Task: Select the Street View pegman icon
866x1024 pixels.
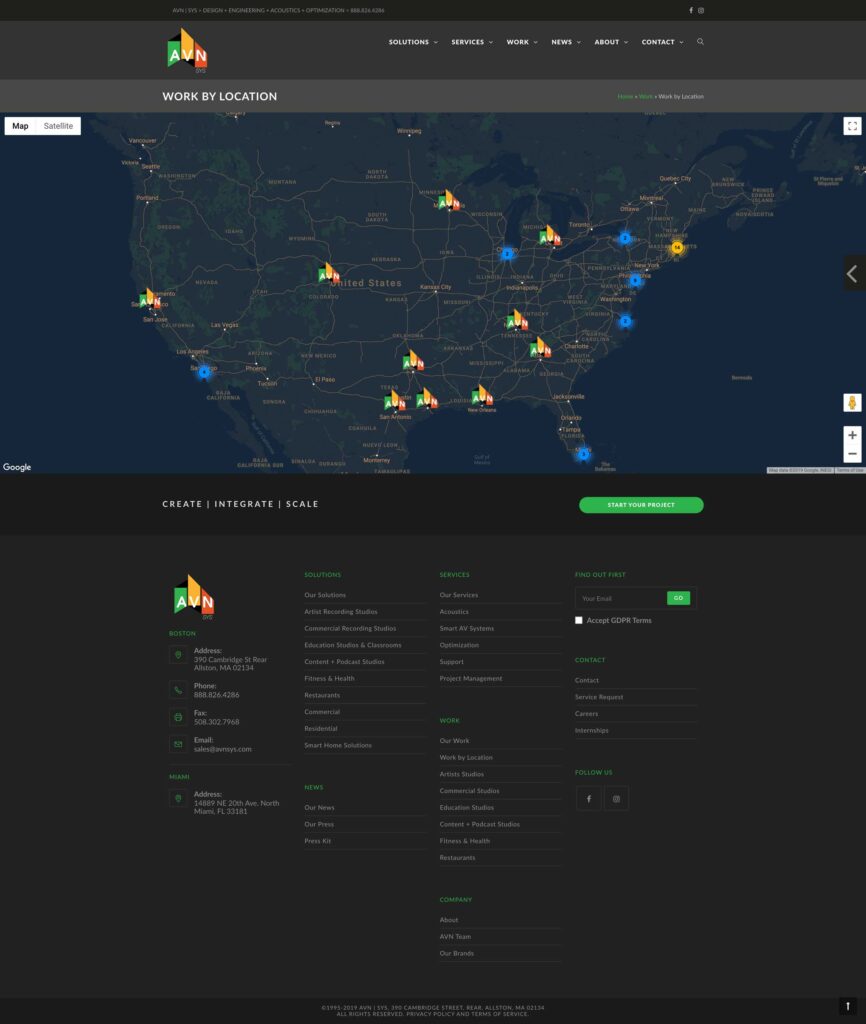Action: pos(852,403)
